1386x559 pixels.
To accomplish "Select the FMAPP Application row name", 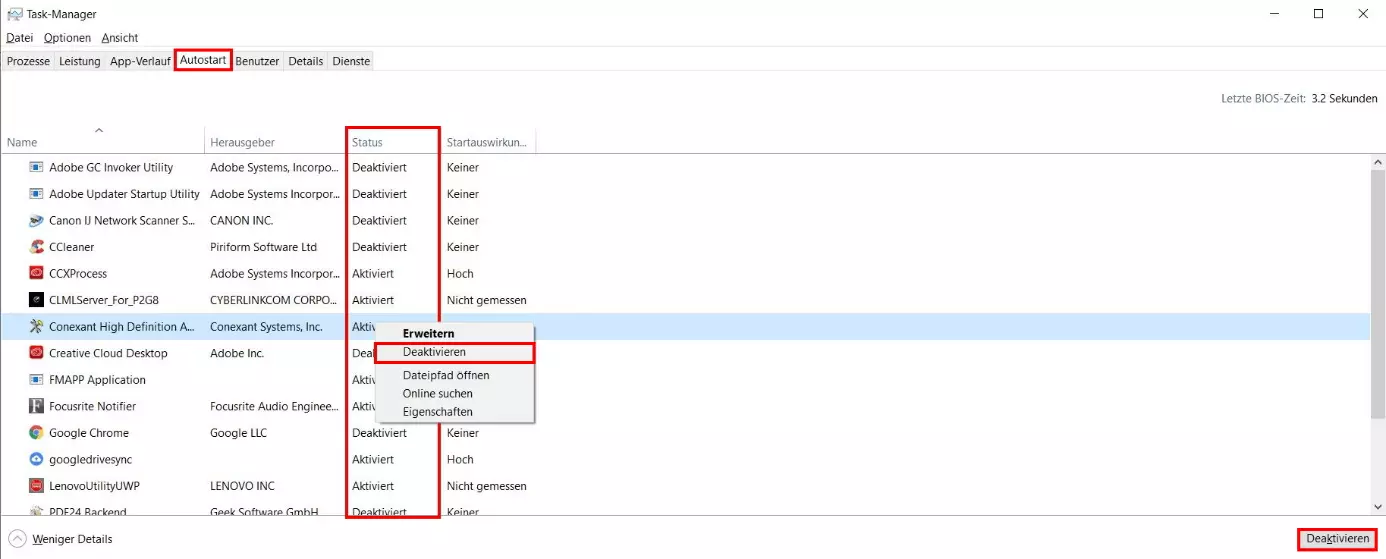I will [97, 380].
